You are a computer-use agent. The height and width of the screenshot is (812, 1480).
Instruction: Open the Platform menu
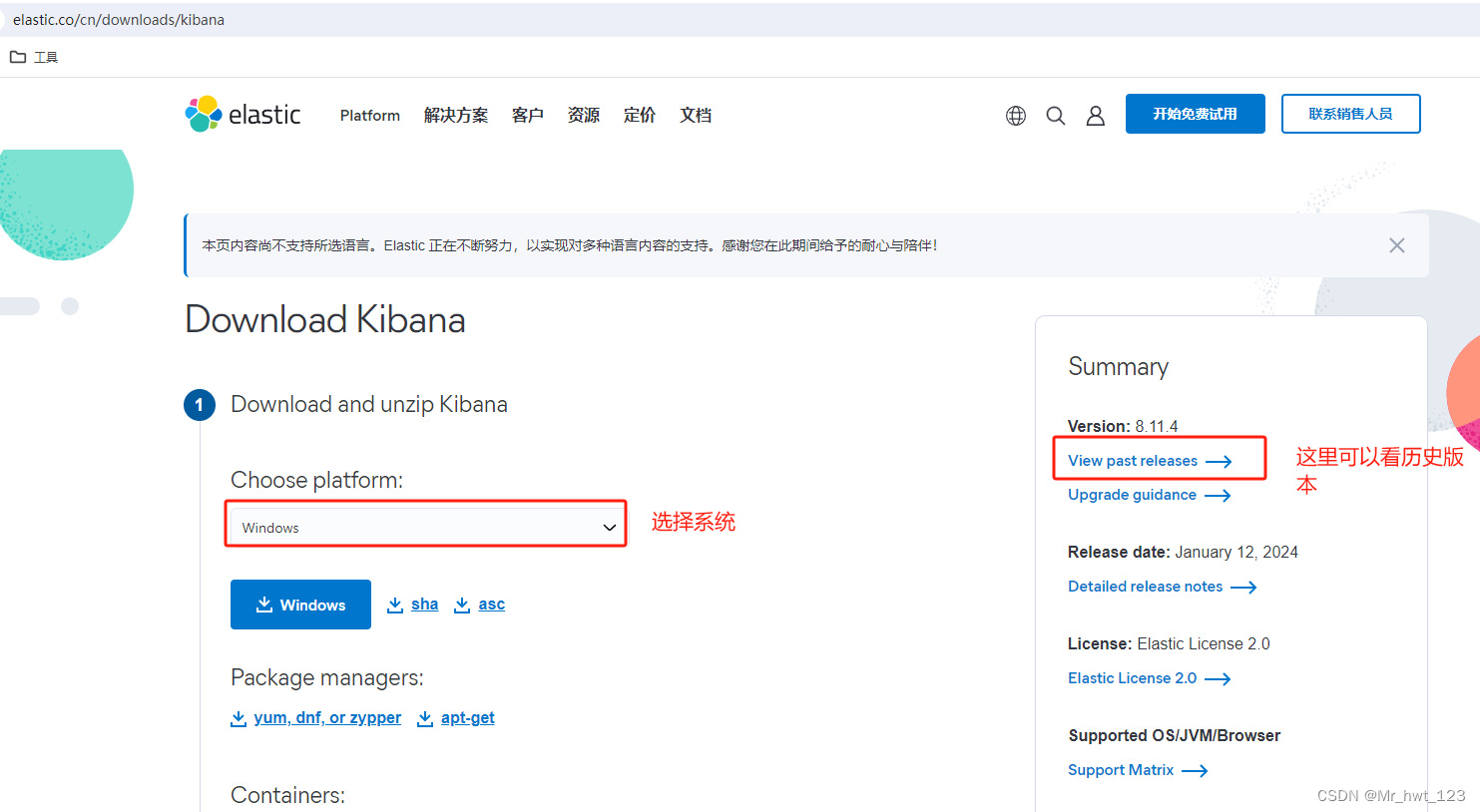click(370, 116)
